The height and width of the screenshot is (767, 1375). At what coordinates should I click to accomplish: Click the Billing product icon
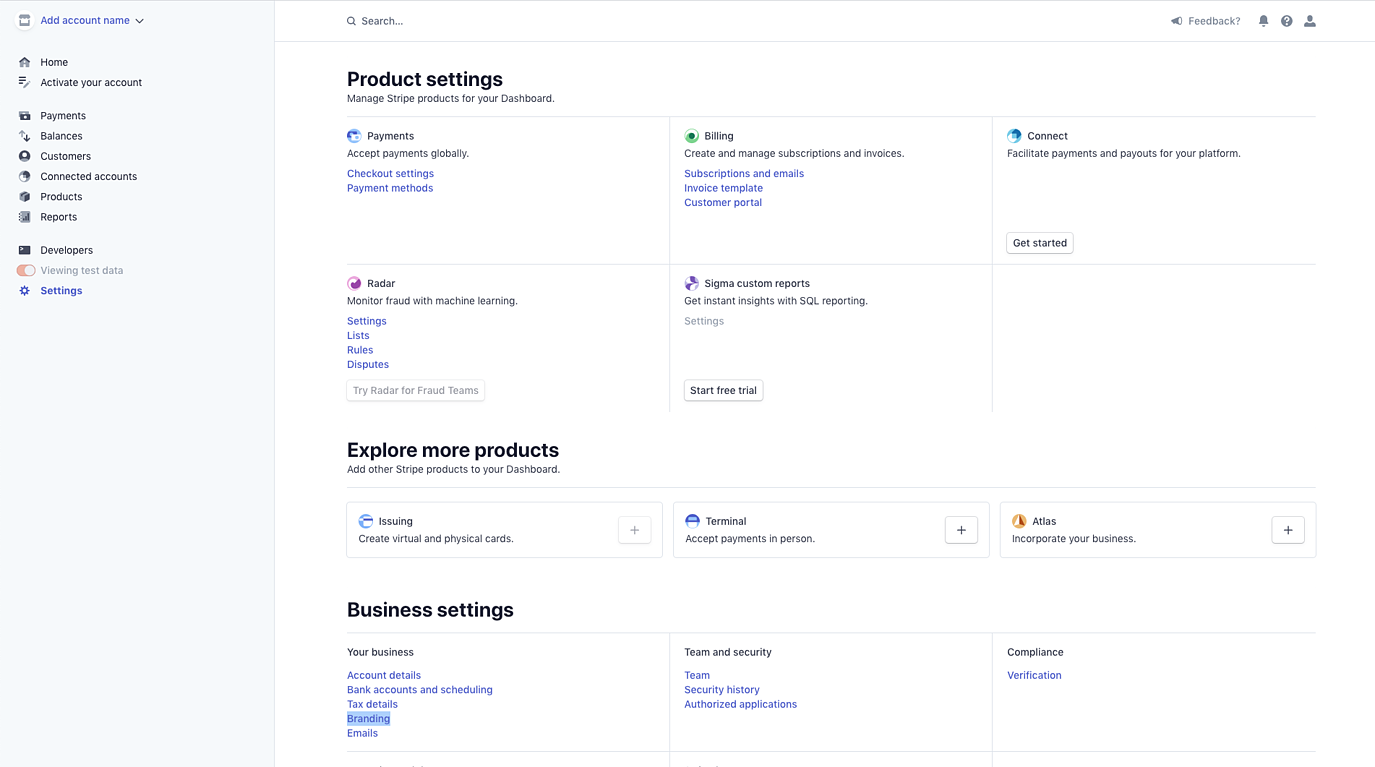(691, 136)
